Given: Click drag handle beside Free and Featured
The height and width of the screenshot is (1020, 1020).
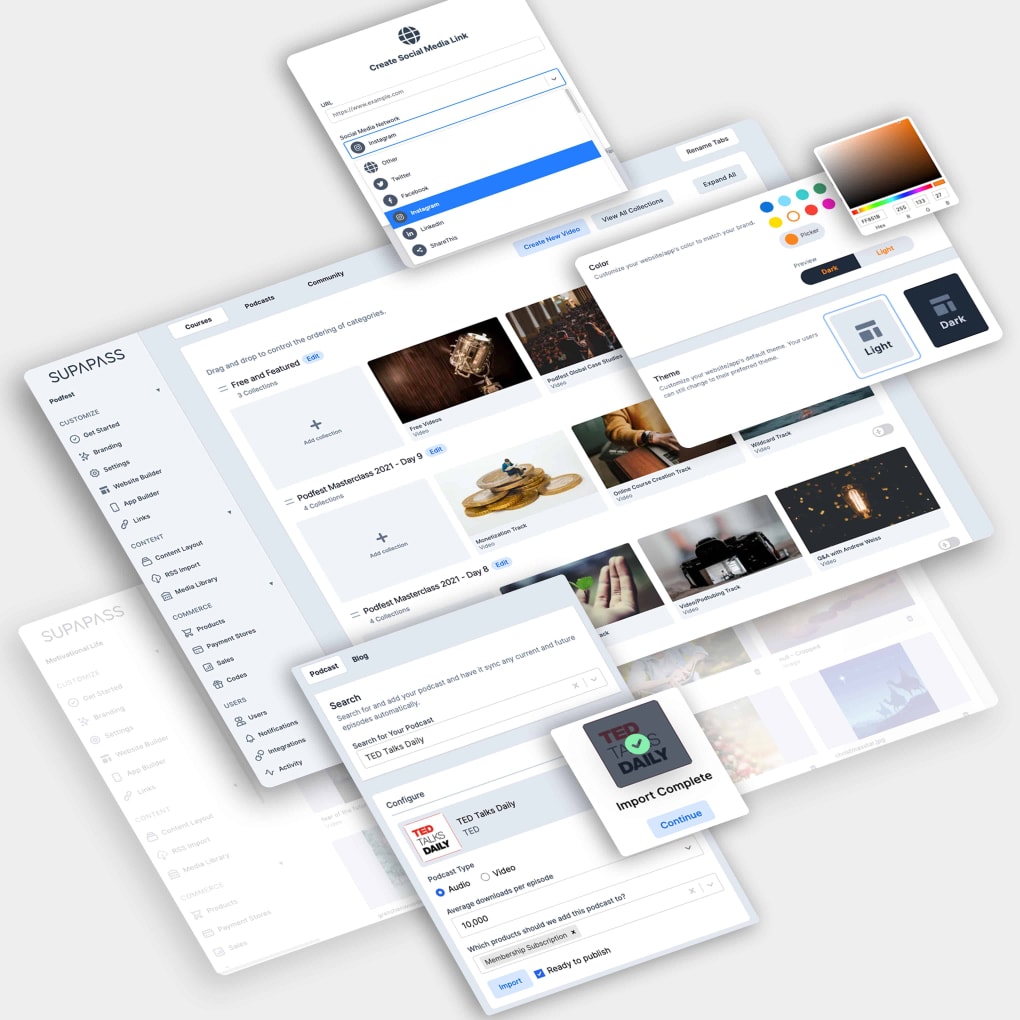Looking at the screenshot, I should (223, 388).
